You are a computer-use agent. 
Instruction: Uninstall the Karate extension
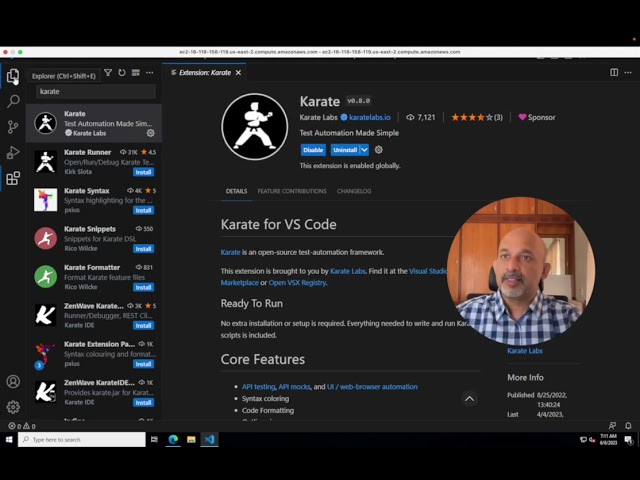pos(345,150)
